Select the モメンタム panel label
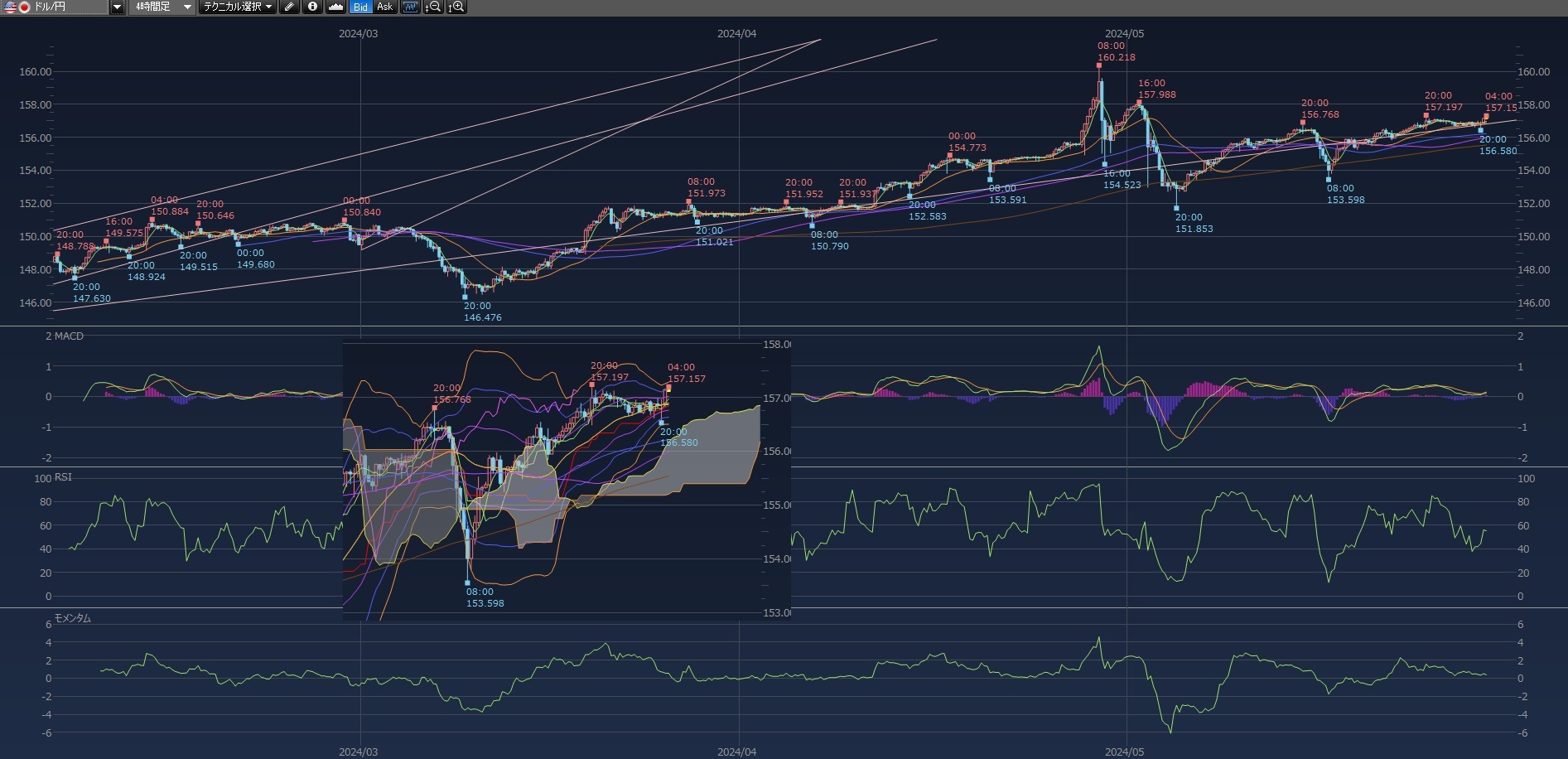1568x759 pixels. pos(72,618)
